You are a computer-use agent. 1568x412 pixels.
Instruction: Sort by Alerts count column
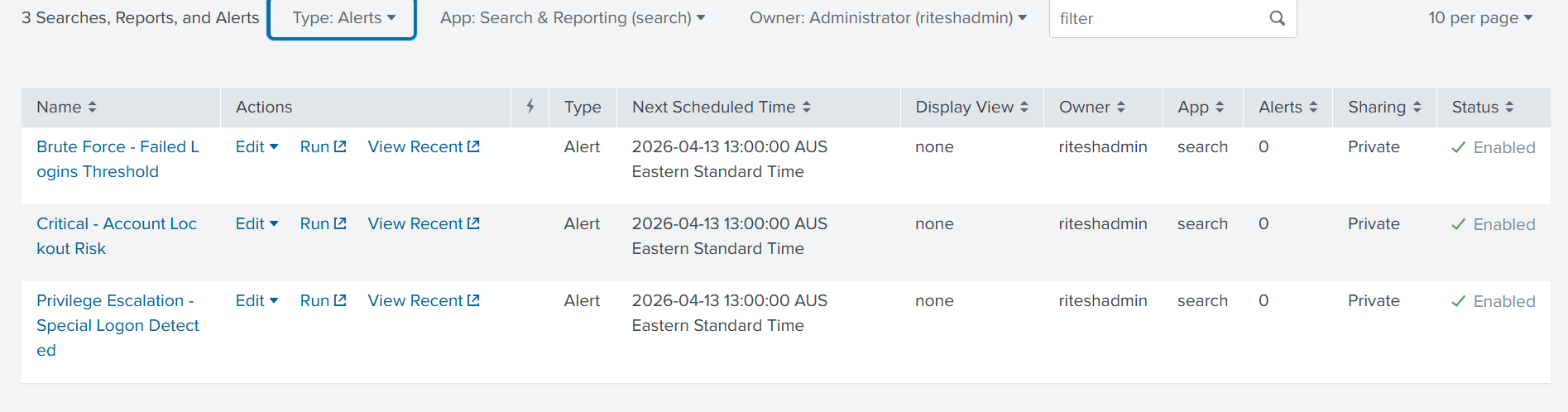click(1287, 108)
